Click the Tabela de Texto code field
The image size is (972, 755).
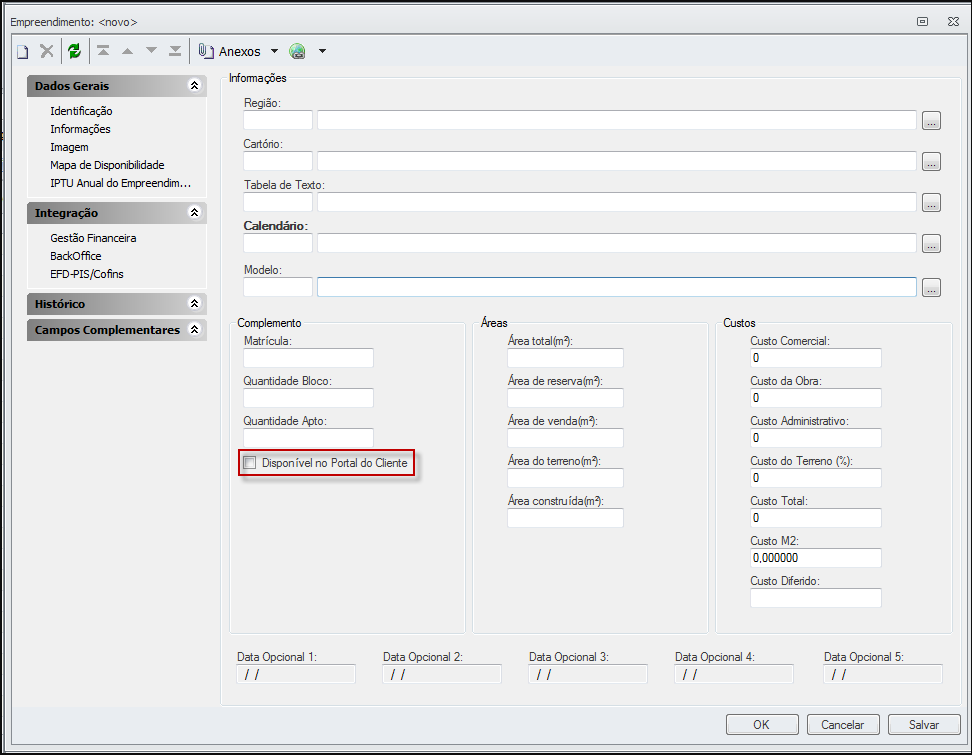pyautogui.click(x=278, y=202)
